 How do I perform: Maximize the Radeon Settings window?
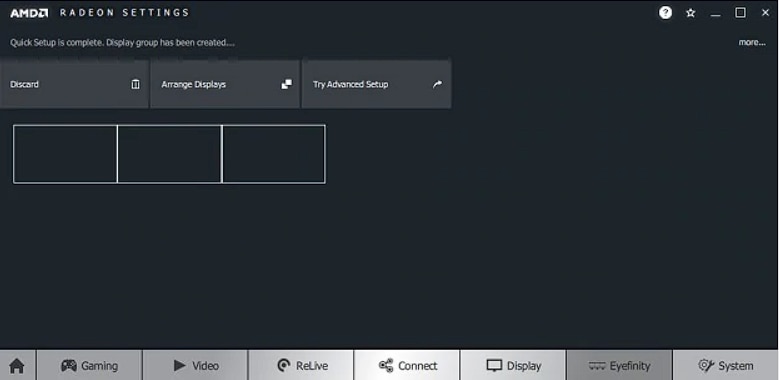[740, 13]
